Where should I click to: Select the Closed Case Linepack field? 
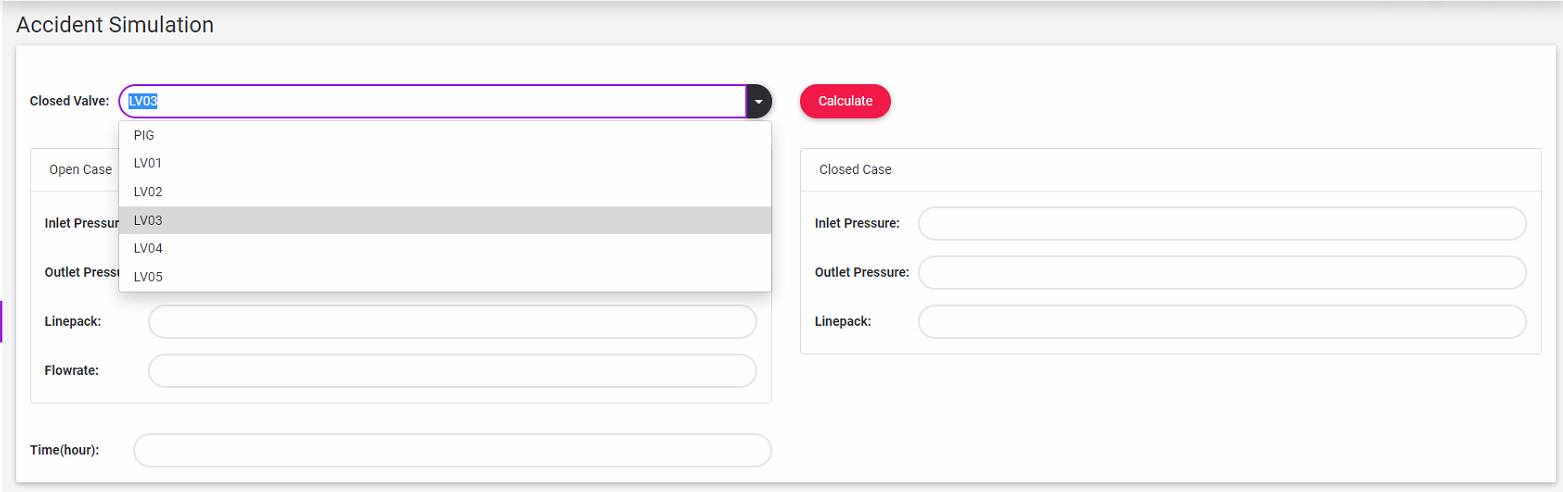tap(1221, 322)
